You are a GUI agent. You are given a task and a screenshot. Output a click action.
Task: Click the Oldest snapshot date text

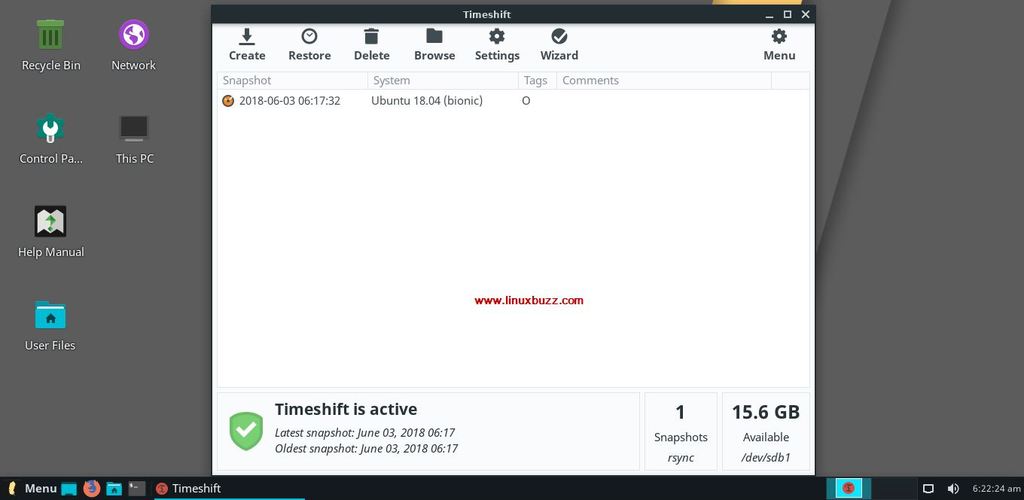tap(366, 448)
